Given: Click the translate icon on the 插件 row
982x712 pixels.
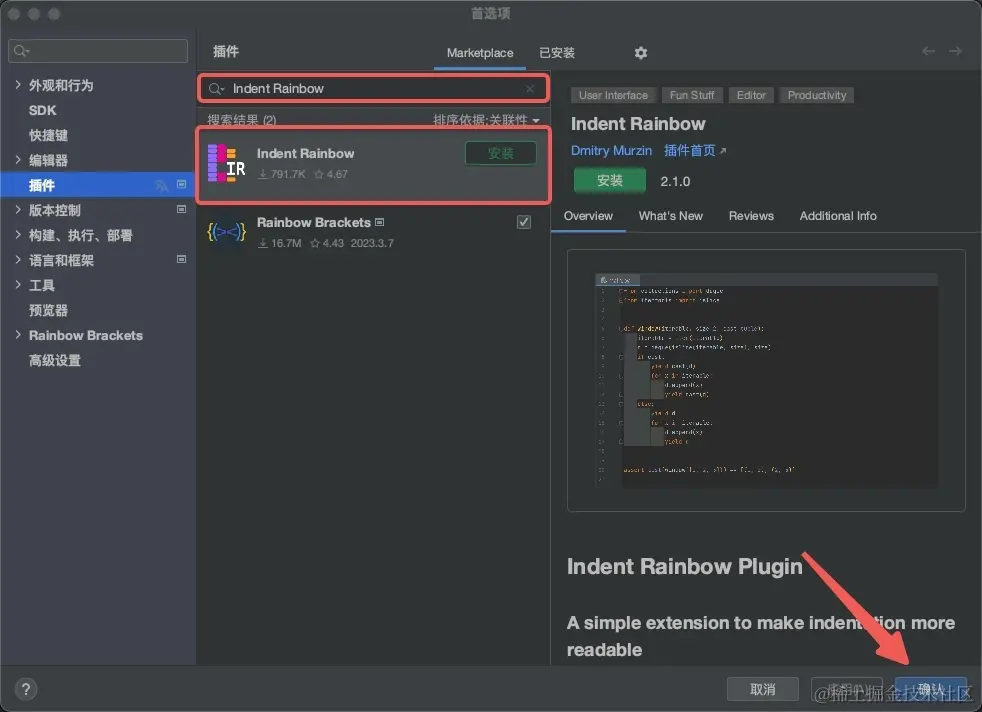Looking at the screenshot, I should [162, 185].
